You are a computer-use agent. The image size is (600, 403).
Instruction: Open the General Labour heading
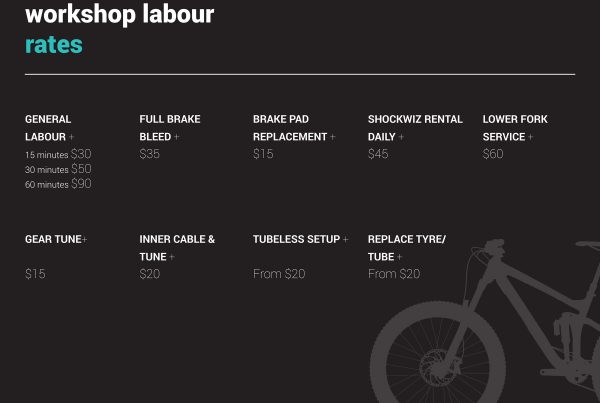click(48, 128)
